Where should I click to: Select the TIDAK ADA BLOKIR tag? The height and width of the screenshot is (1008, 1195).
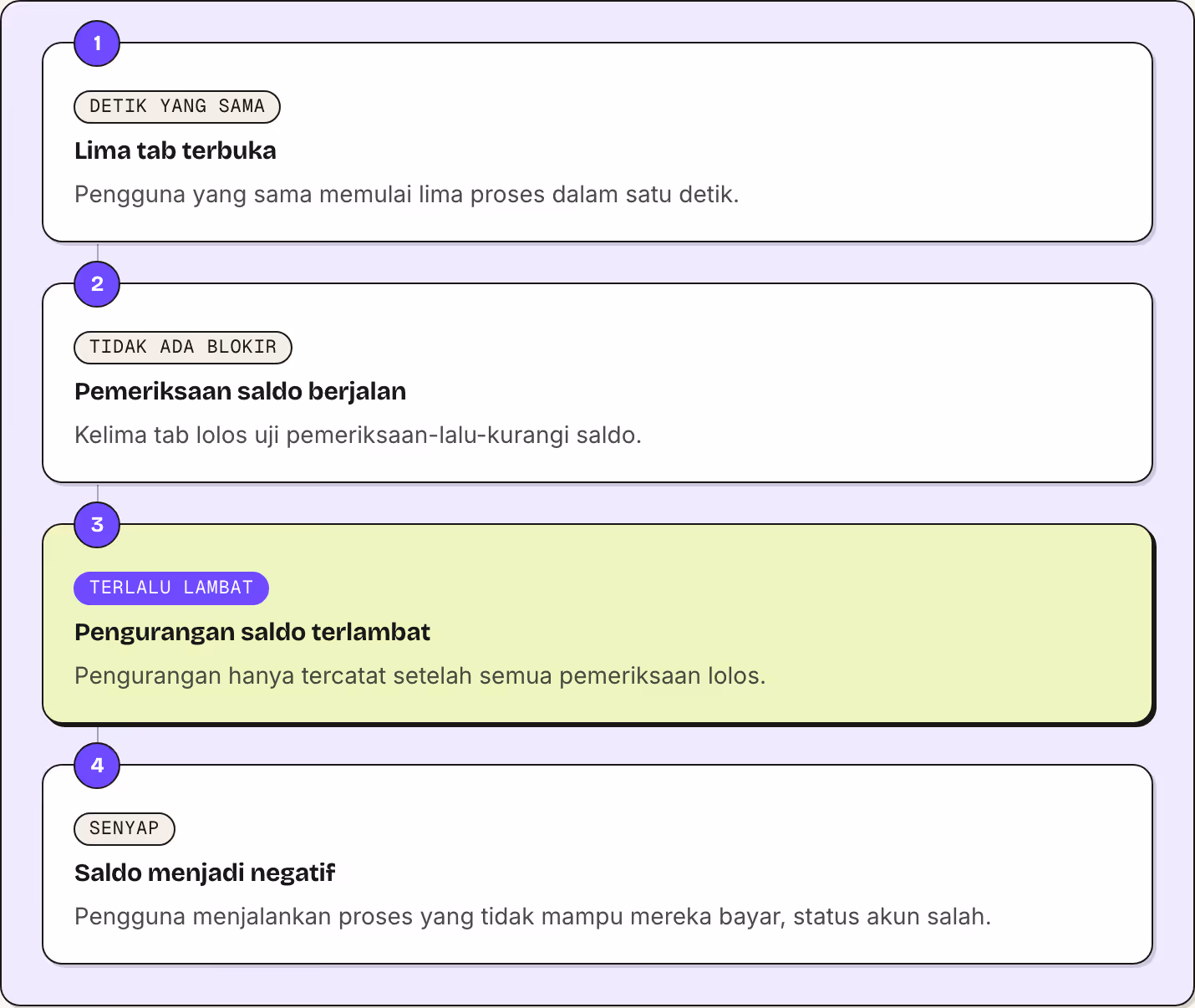[x=183, y=348]
